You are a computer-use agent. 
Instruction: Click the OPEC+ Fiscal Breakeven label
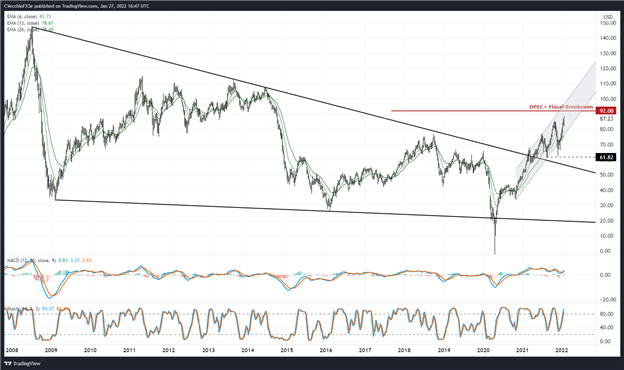point(561,107)
